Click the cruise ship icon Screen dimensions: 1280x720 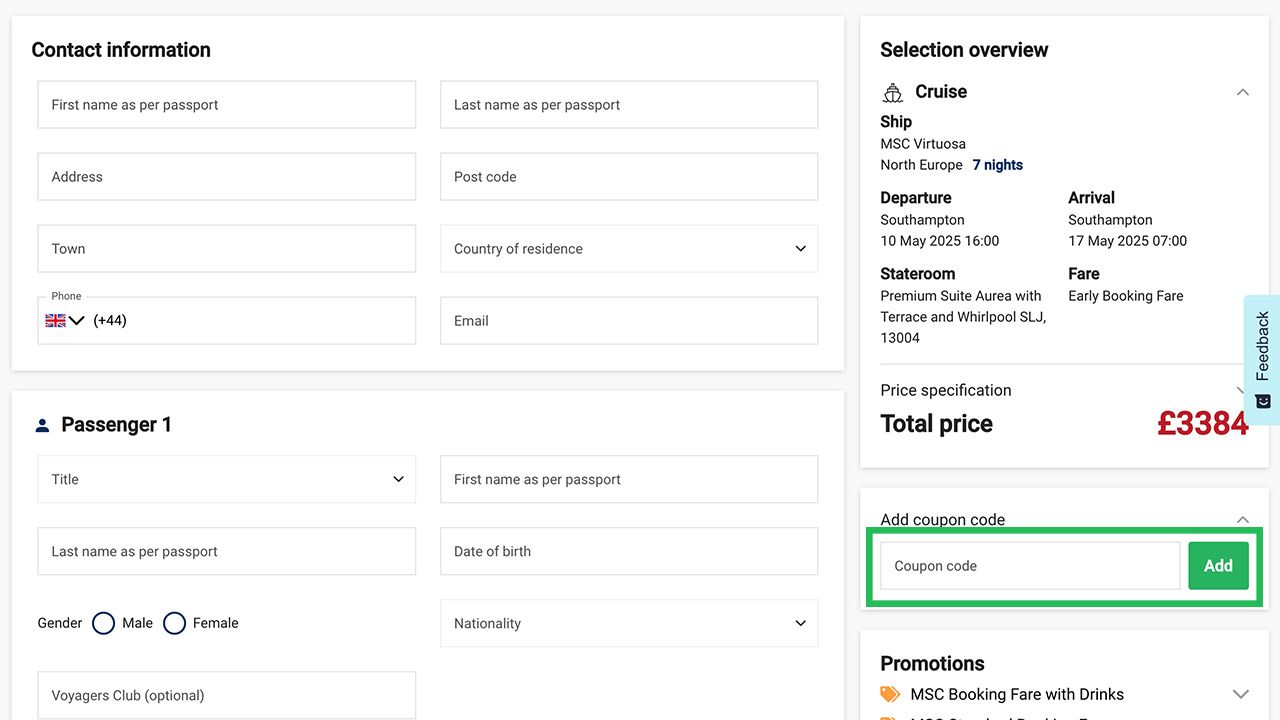point(892,92)
